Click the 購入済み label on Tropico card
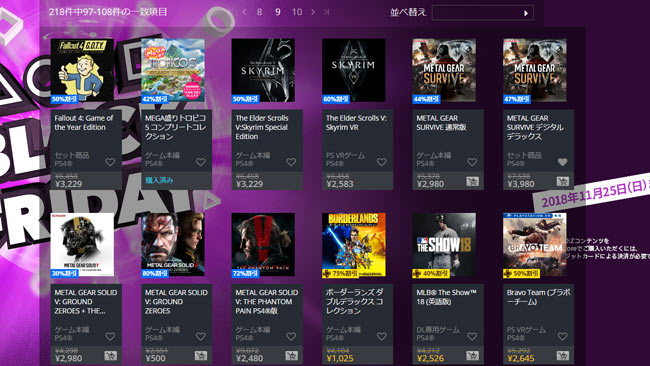Image resolution: width=650 pixels, height=366 pixels. (159, 180)
